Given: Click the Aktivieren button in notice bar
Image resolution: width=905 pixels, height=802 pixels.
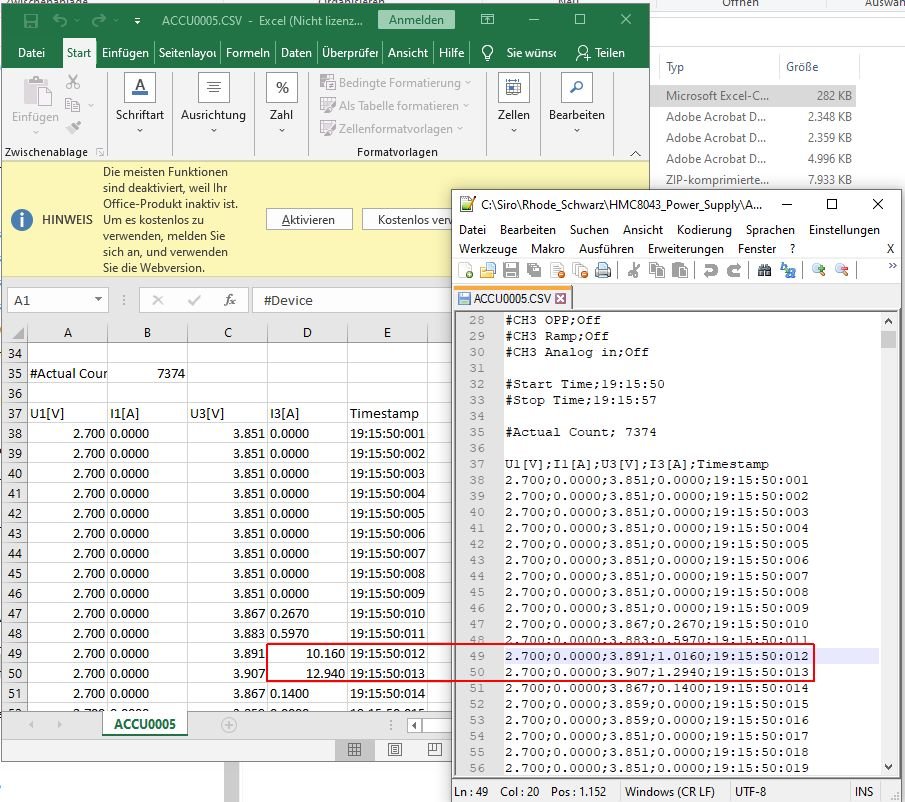Looking at the screenshot, I should (309, 220).
